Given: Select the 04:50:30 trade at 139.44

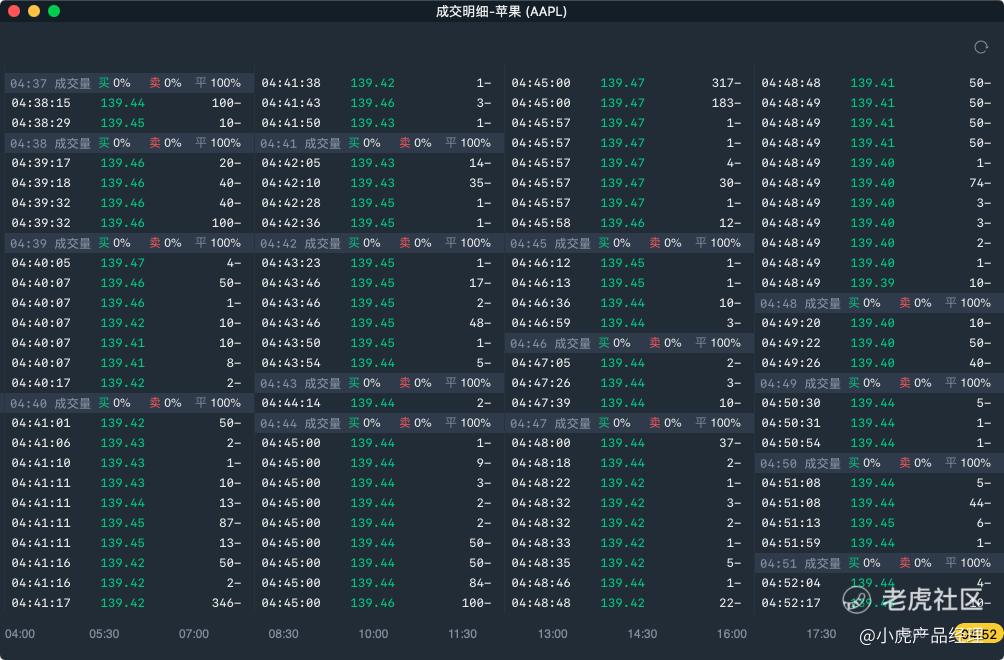Looking at the screenshot, I should pos(879,403).
